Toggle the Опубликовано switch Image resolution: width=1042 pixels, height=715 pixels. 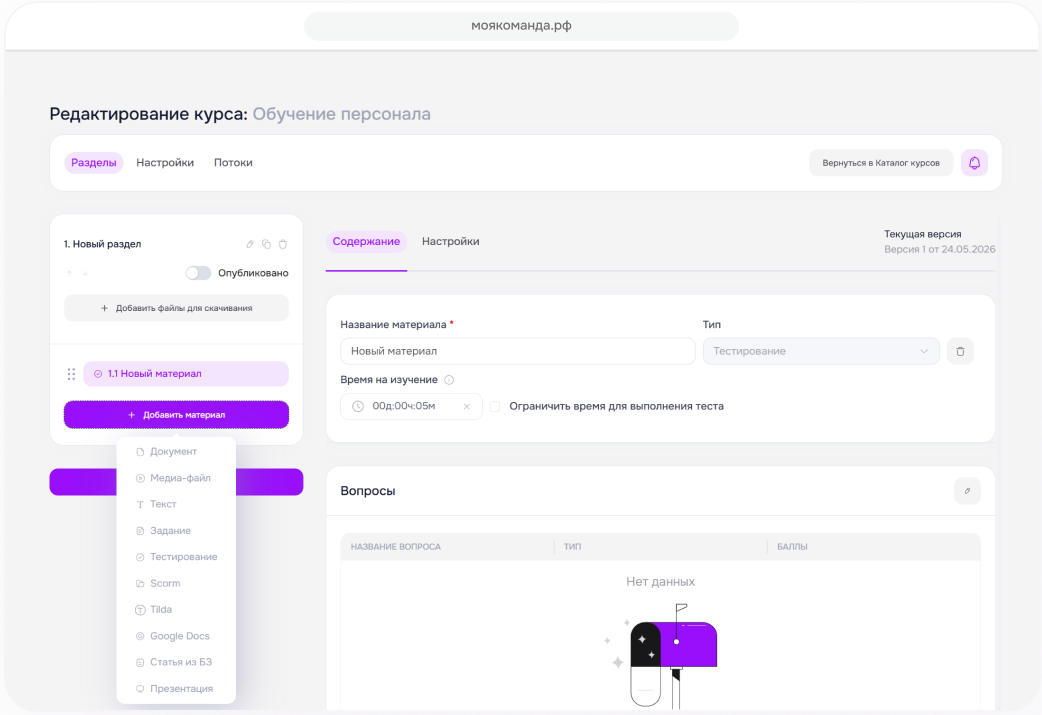[198, 273]
